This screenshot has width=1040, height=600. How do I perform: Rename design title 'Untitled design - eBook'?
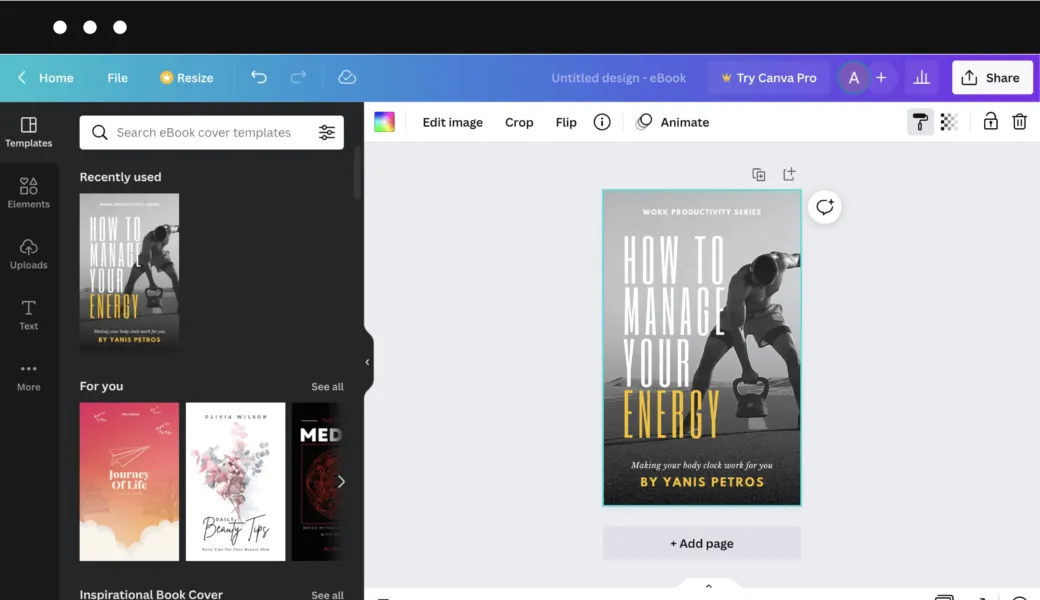click(618, 78)
